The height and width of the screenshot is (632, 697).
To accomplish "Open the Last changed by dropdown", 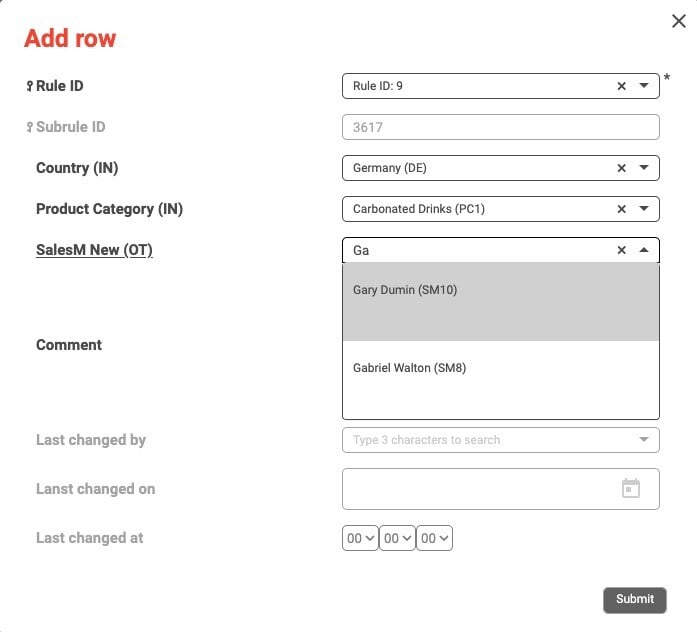I will [x=644, y=440].
